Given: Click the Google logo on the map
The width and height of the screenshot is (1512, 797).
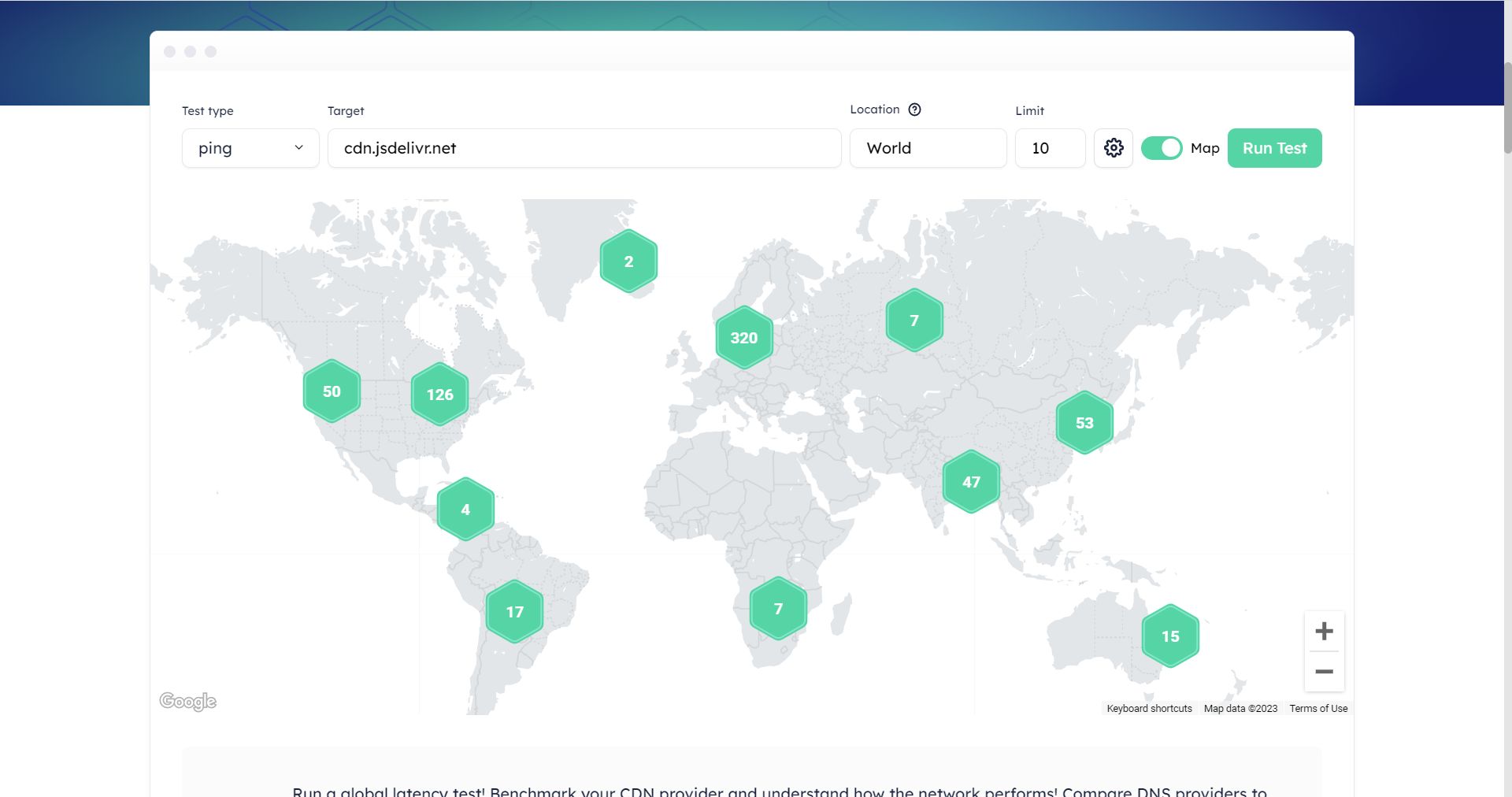Looking at the screenshot, I should point(187,700).
